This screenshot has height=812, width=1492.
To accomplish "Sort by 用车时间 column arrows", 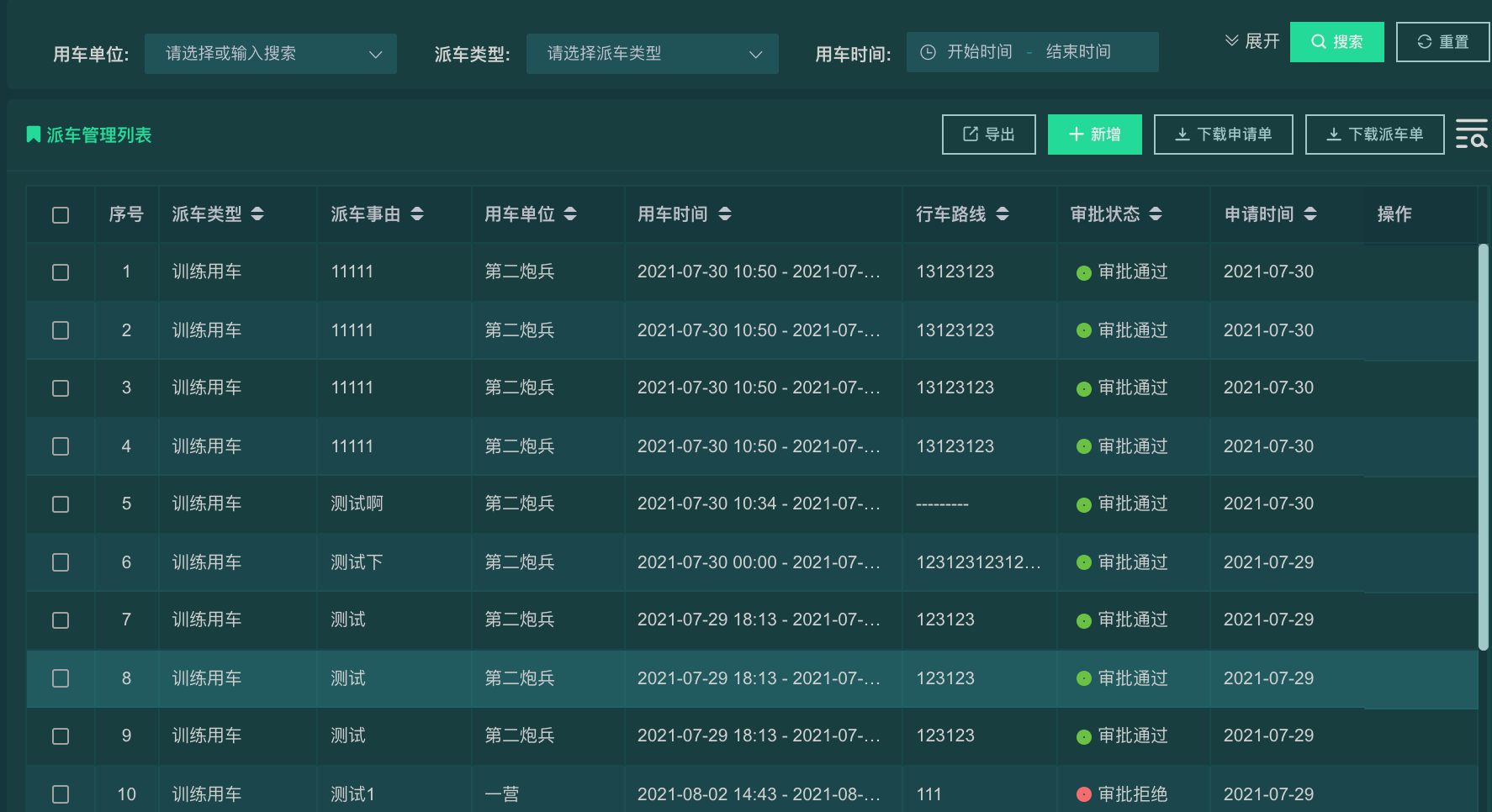I will point(725,214).
